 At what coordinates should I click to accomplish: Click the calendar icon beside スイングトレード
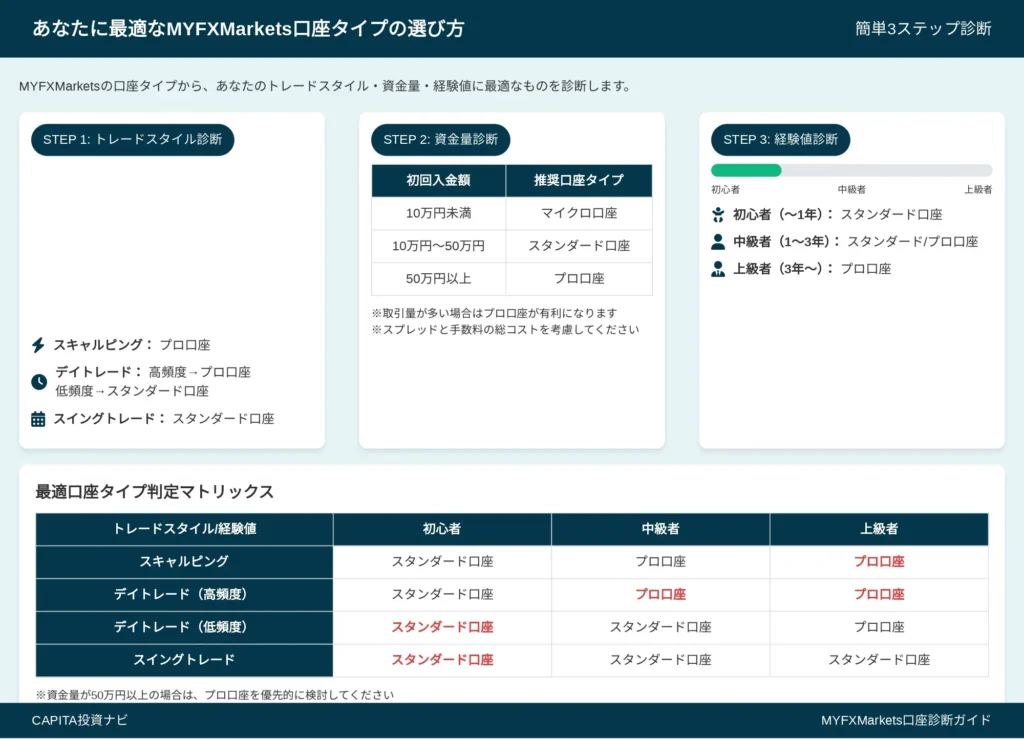[x=39, y=419]
